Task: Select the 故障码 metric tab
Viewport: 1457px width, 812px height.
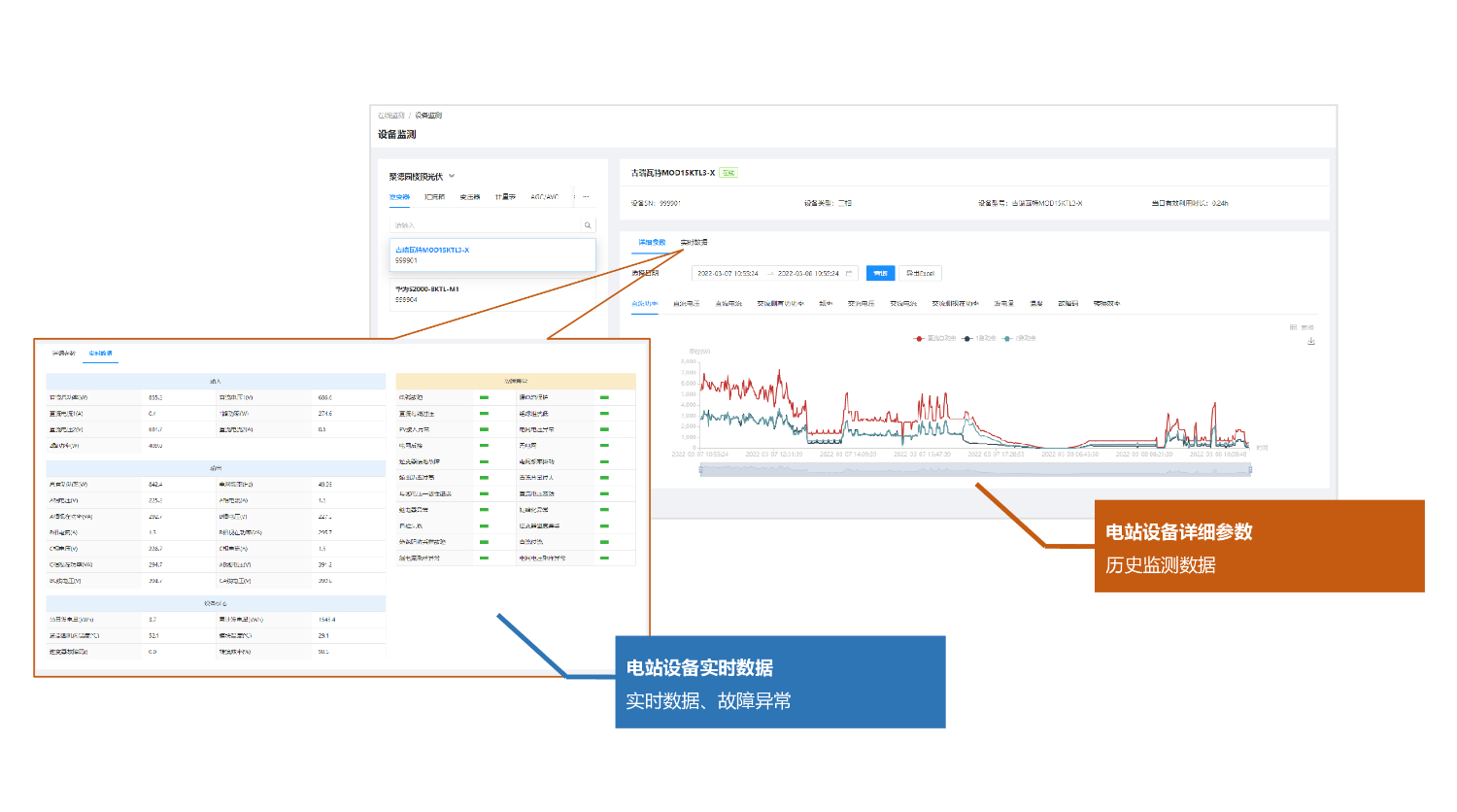Action: 1068,304
